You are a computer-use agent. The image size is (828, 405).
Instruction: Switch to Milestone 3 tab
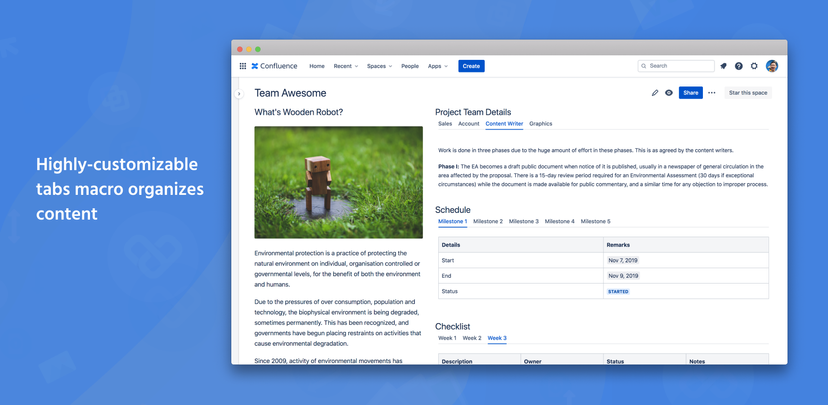click(524, 221)
